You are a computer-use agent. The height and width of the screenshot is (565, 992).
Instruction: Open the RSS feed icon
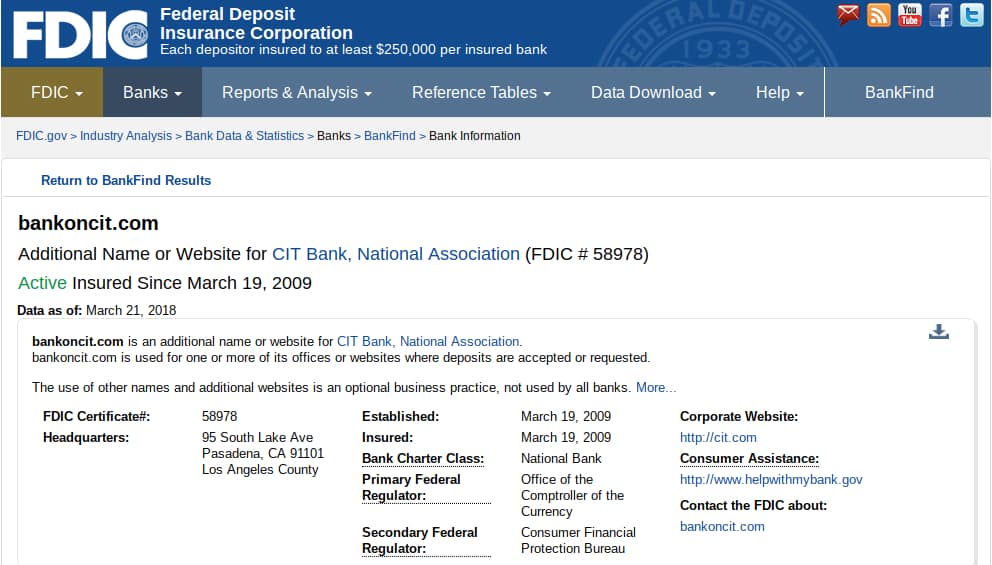pos(879,15)
